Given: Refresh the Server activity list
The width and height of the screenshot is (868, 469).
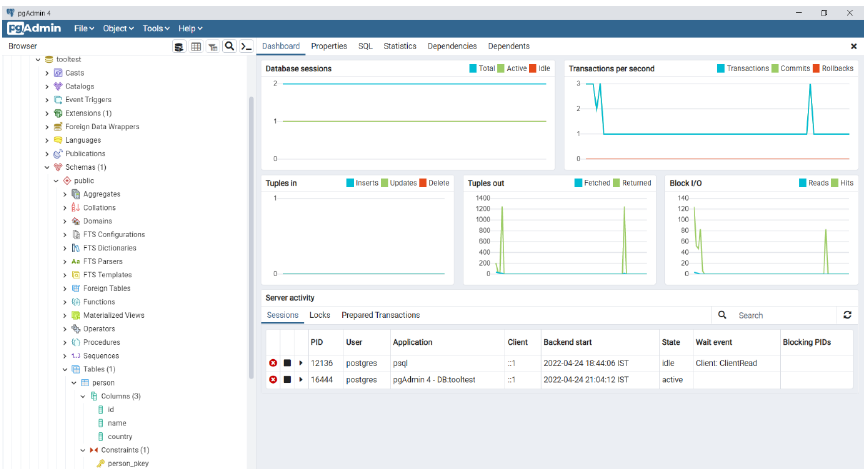Looking at the screenshot, I should [x=847, y=315].
